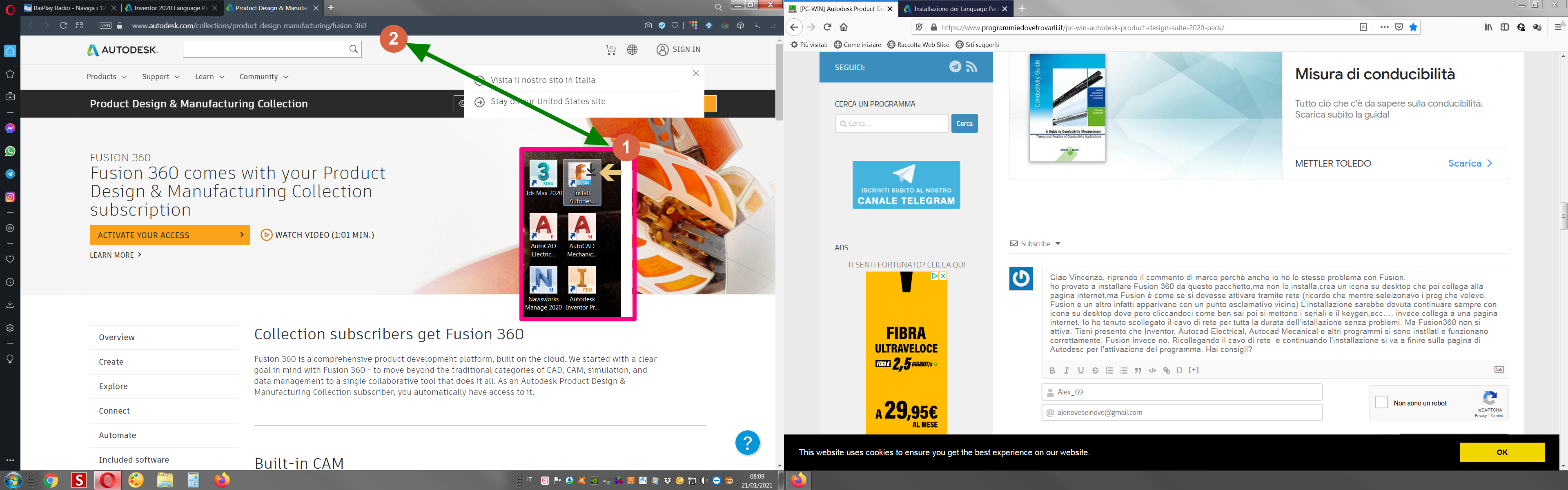This screenshot has width=1568, height=490.
Task: Click magnifier in Autodesk search box
Action: pyautogui.click(x=353, y=49)
